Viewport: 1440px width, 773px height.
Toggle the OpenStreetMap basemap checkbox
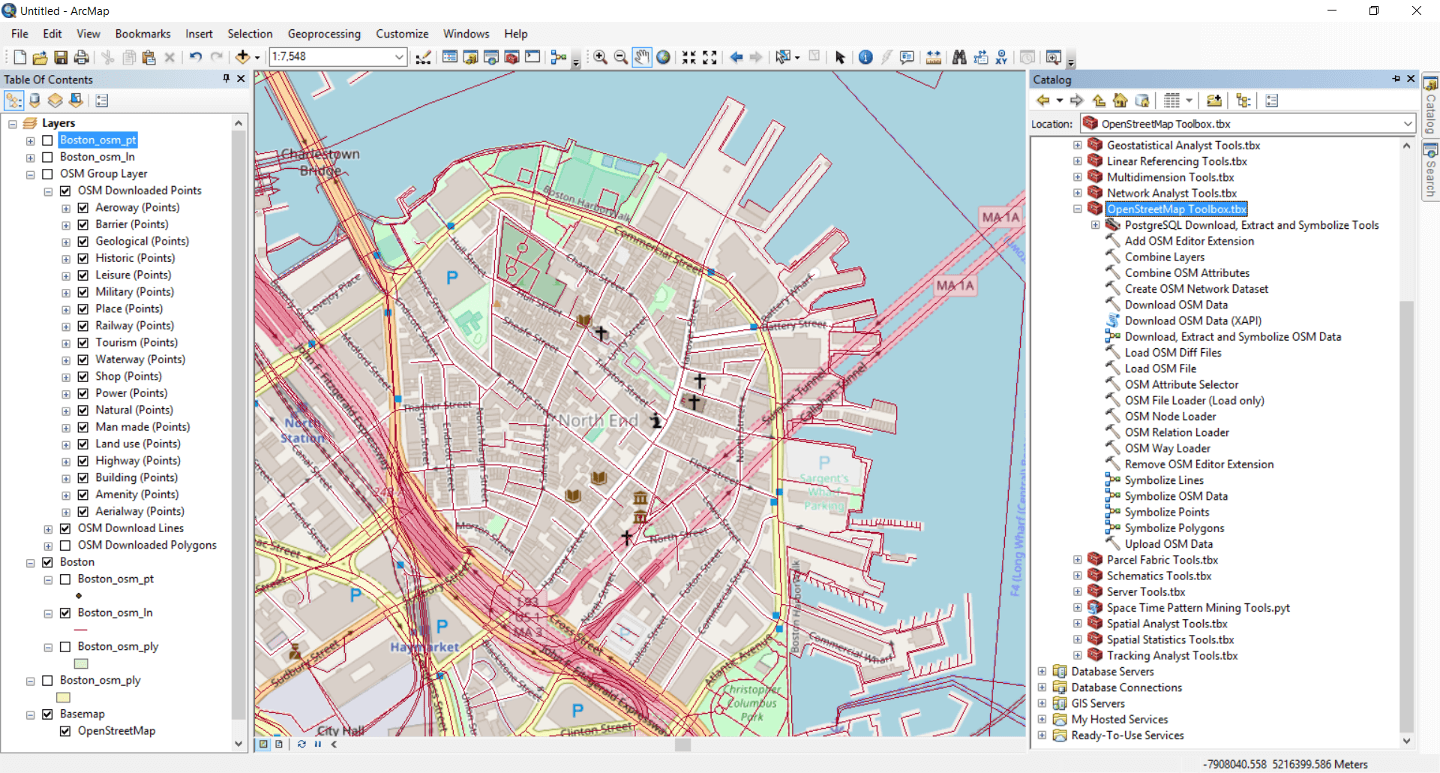(66, 732)
